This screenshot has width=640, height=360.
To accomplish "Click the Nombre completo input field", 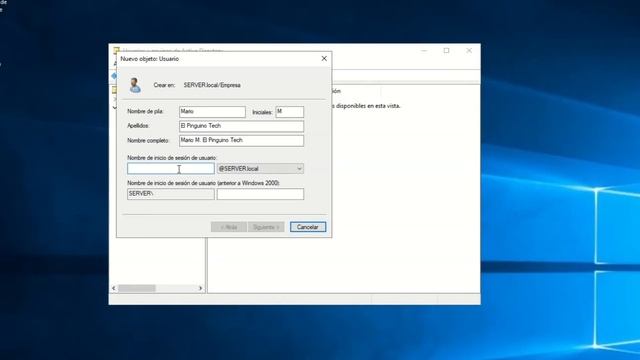I will (x=241, y=140).
